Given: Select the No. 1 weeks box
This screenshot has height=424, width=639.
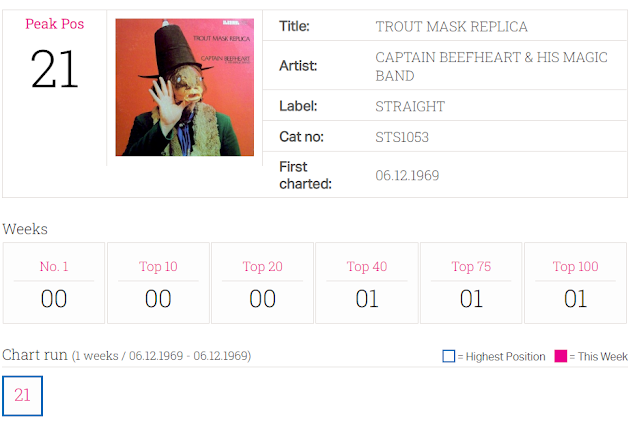Looking at the screenshot, I should tap(54, 283).
